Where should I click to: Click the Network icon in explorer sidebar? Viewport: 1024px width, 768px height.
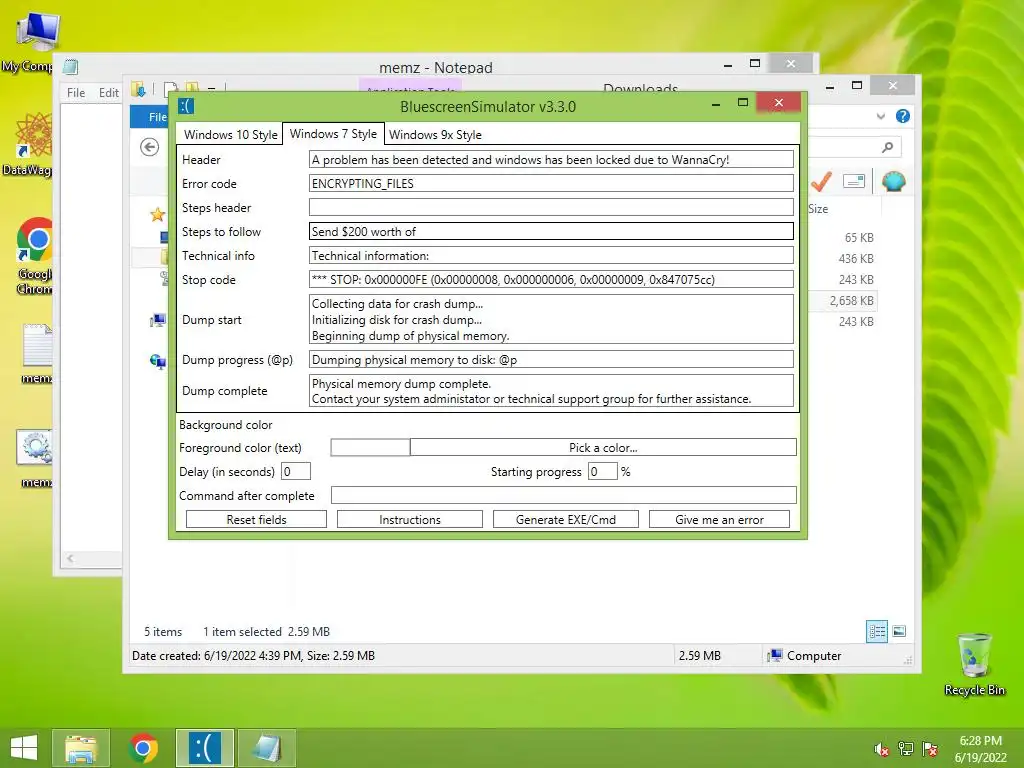[158, 361]
